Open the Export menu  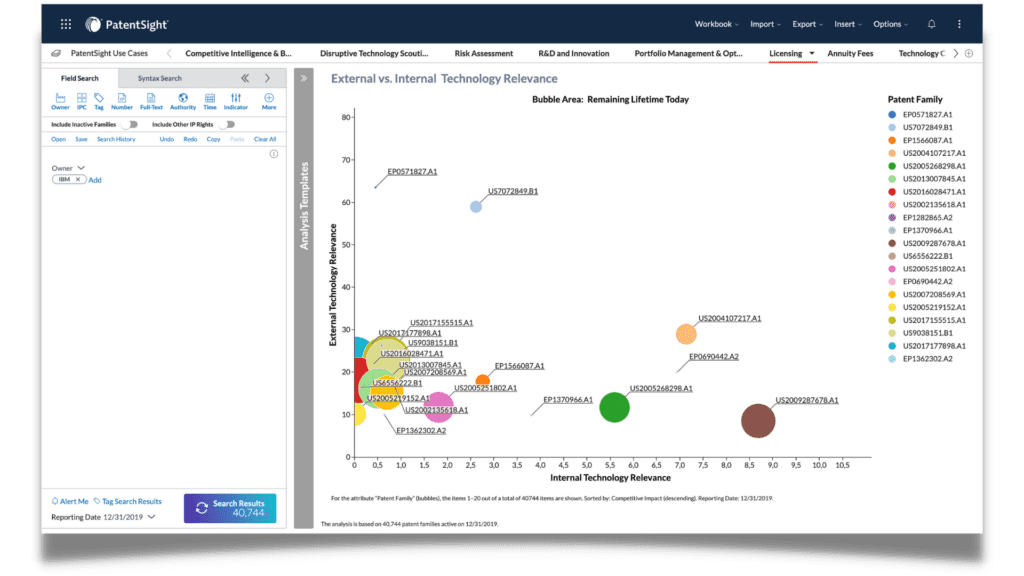pyautogui.click(x=807, y=24)
